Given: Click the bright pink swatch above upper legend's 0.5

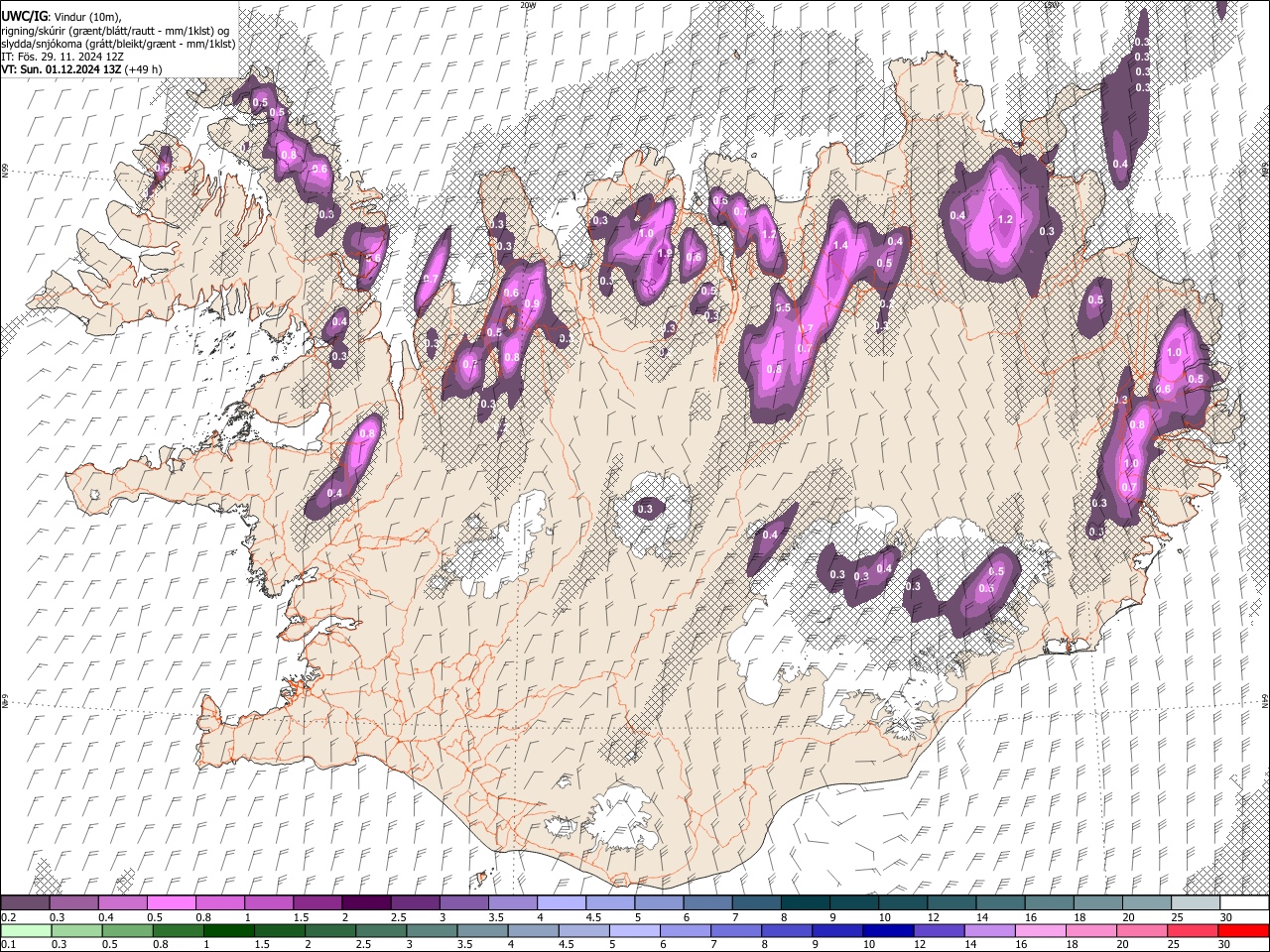Looking at the screenshot, I should coord(171,903).
